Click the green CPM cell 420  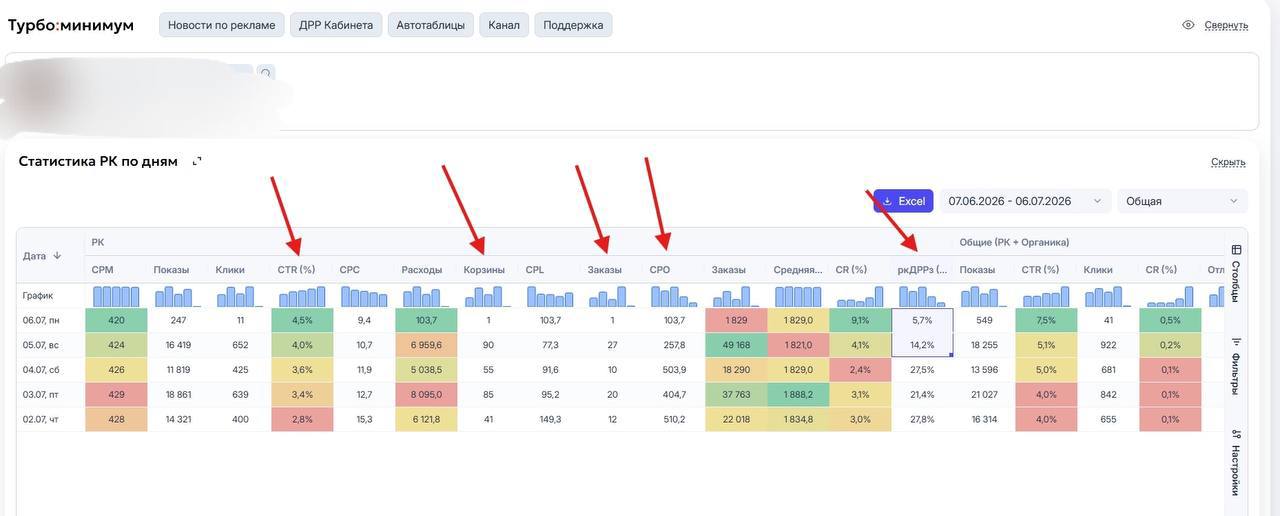click(116, 320)
